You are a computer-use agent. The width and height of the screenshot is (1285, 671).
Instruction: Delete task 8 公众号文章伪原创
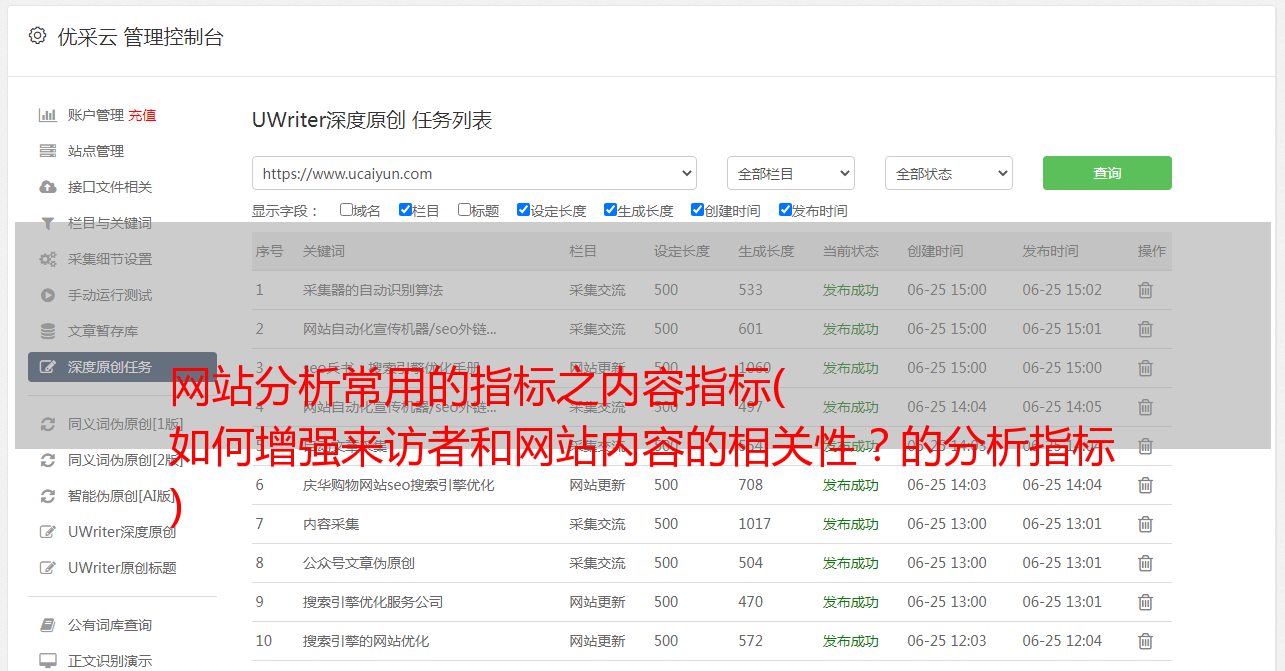point(1146,563)
